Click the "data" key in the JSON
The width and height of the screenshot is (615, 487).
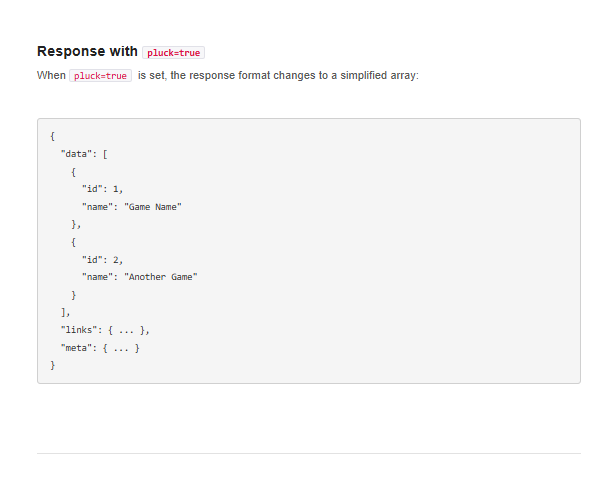(x=75, y=153)
